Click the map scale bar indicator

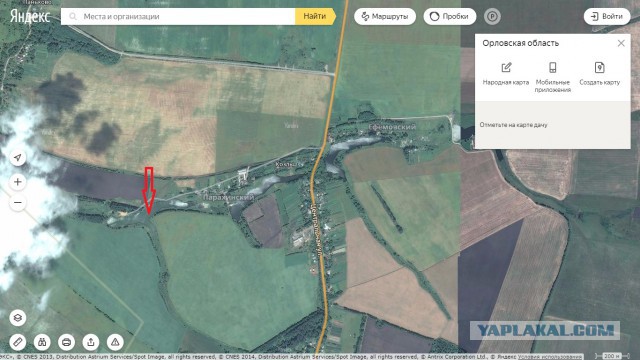point(611,356)
